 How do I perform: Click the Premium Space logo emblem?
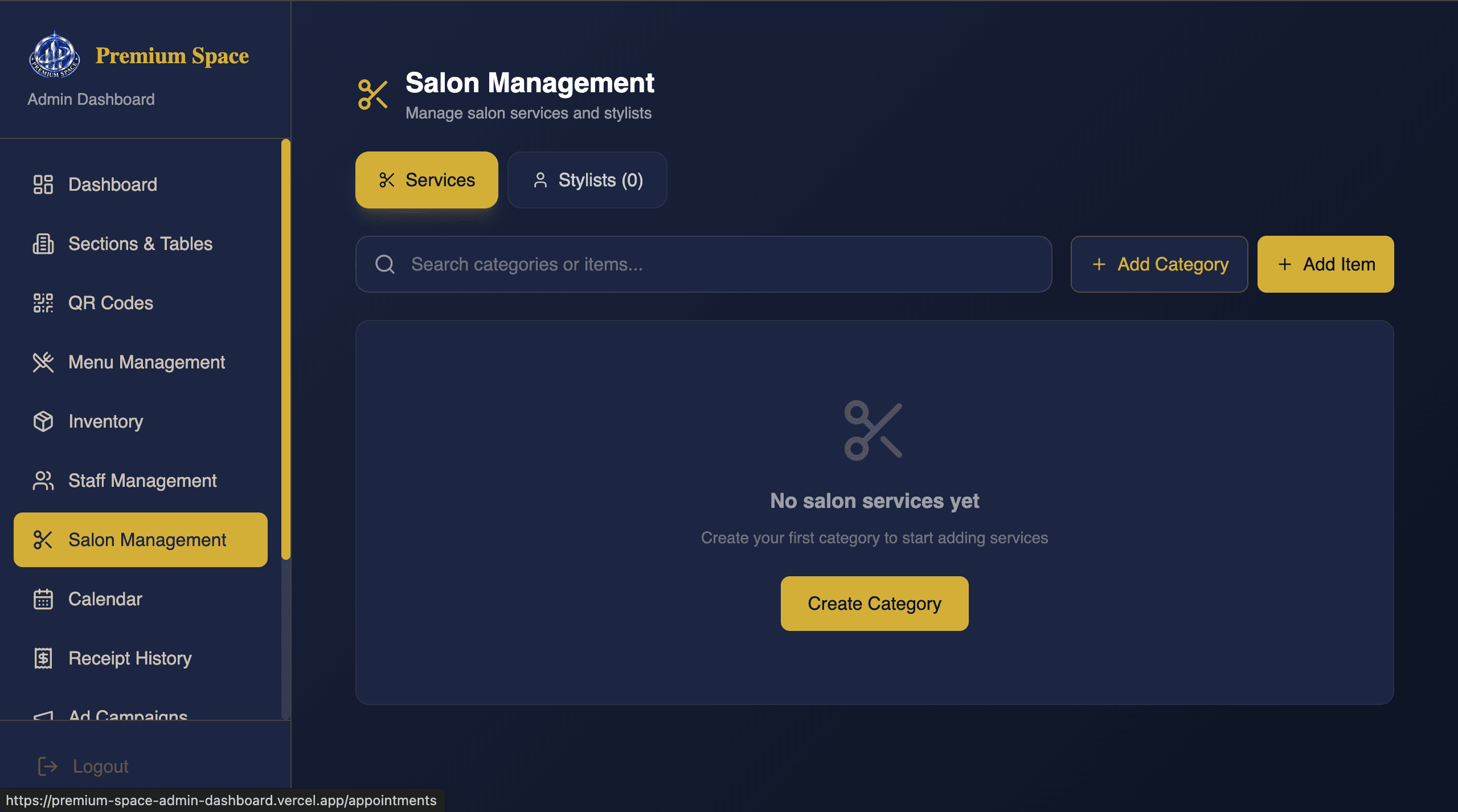[x=54, y=55]
